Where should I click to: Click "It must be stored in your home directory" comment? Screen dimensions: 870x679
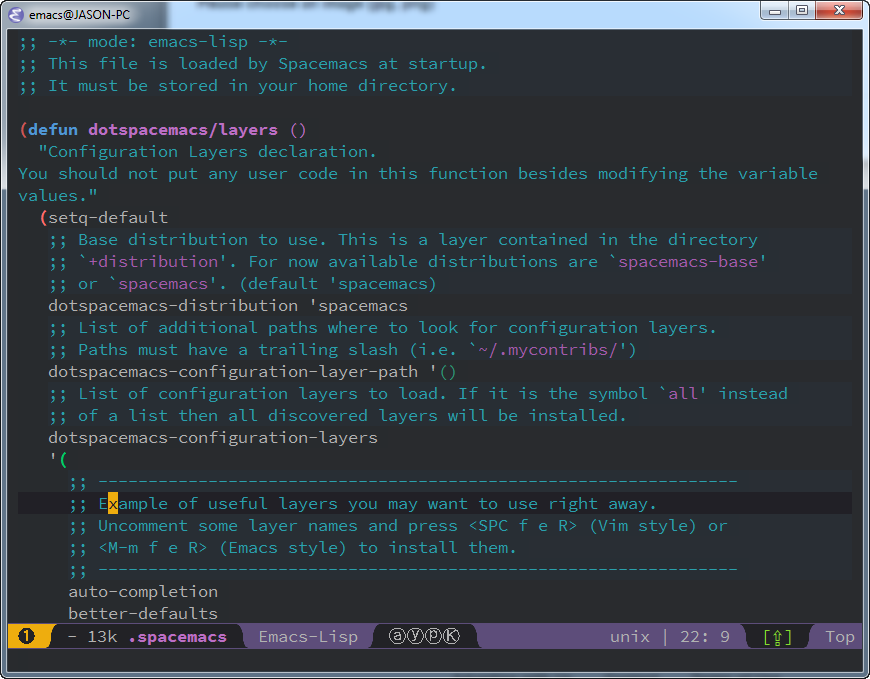[237, 86]
